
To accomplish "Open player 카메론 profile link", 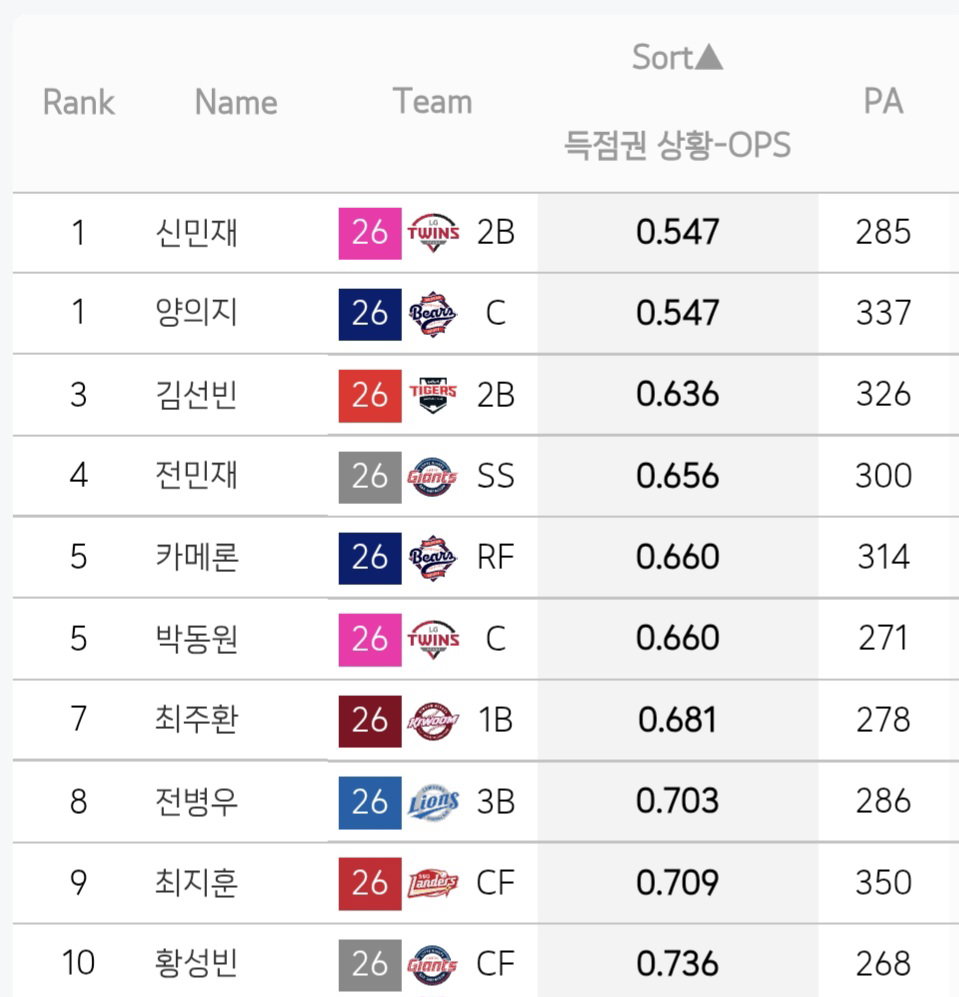I will 197,557.
